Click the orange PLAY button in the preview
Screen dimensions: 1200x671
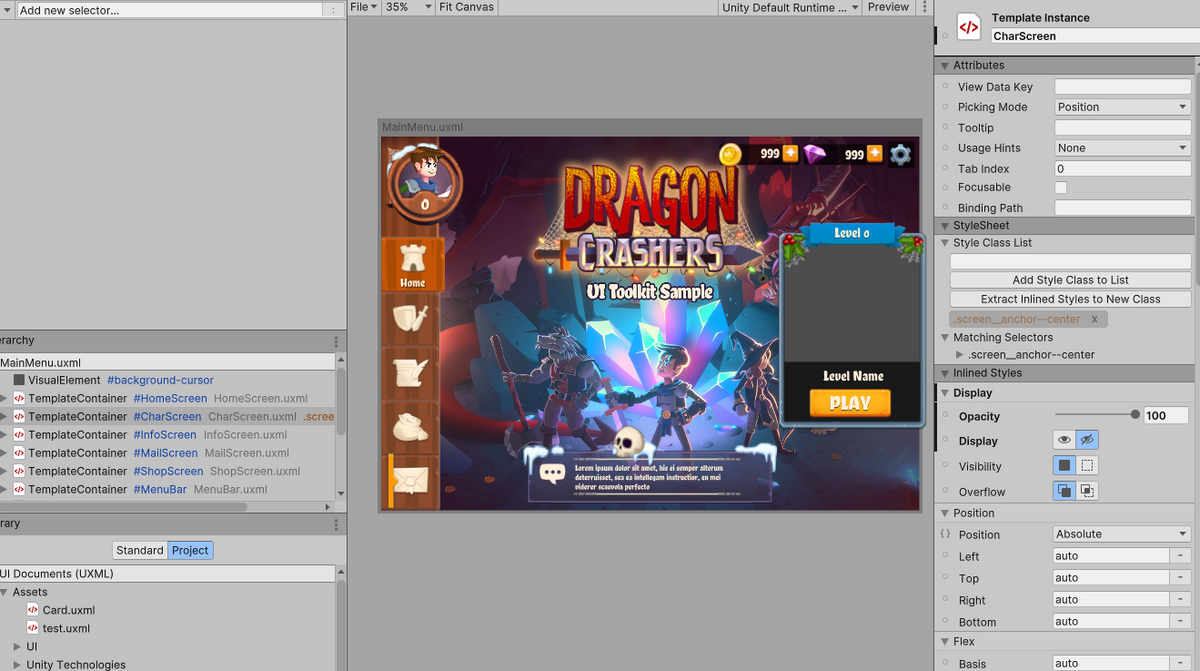pos(850,403)
